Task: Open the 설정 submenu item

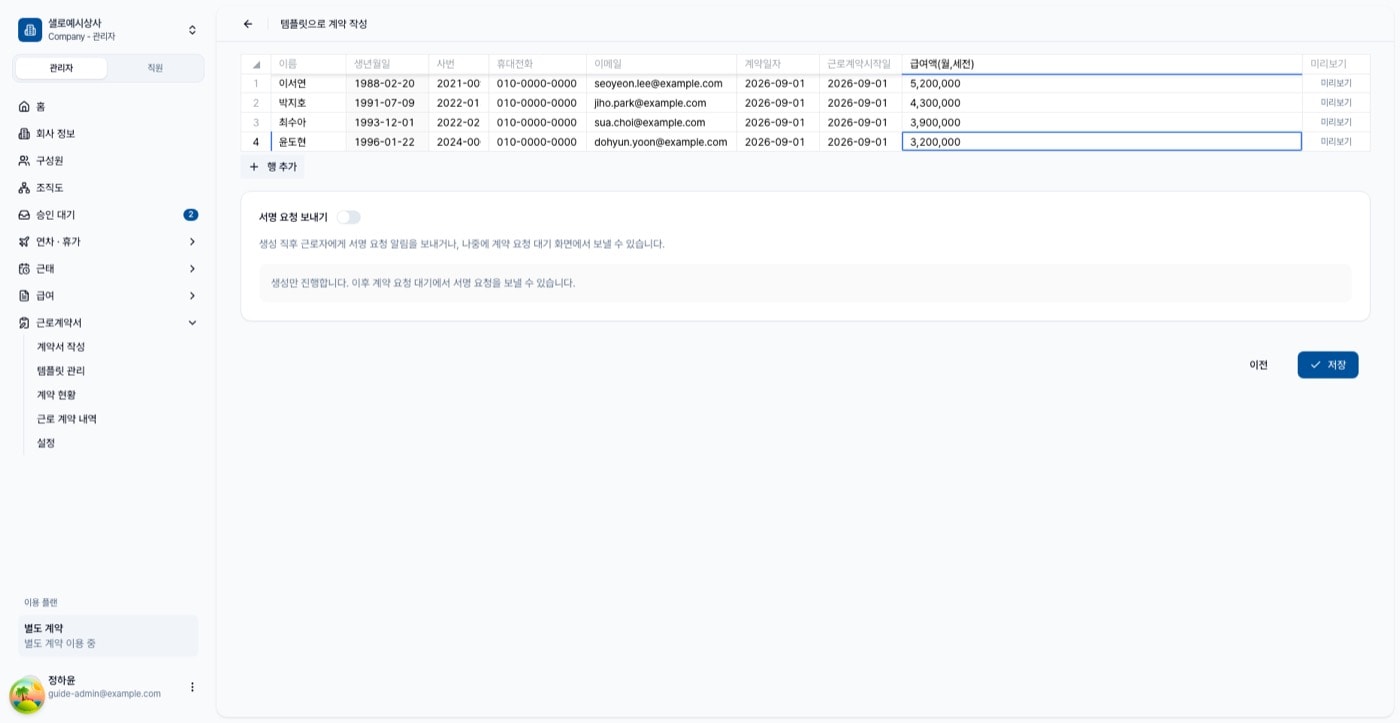Action: point(46,442)
